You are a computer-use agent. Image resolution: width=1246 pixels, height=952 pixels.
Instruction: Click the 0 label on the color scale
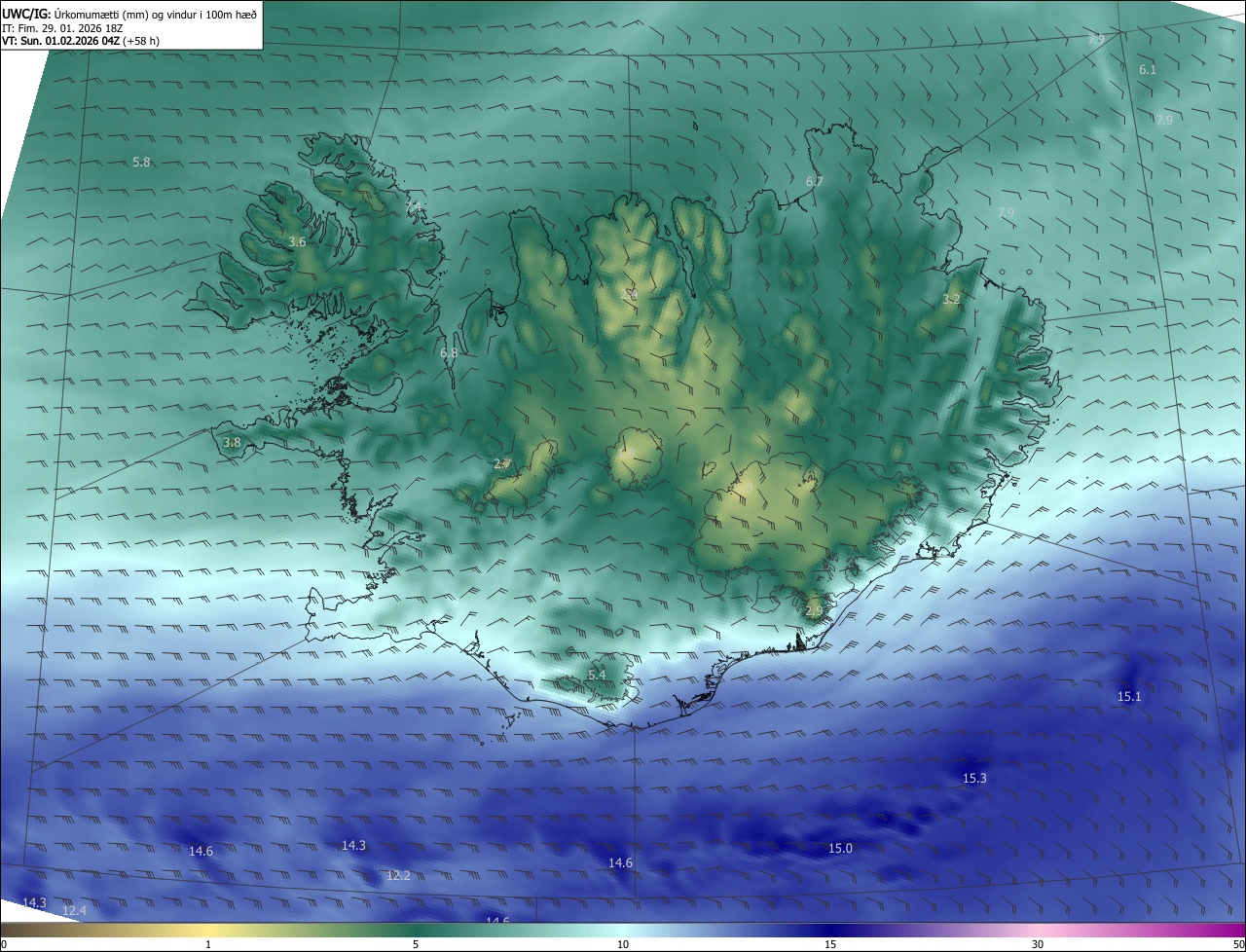pyautogui.click(x=4, y=944)
